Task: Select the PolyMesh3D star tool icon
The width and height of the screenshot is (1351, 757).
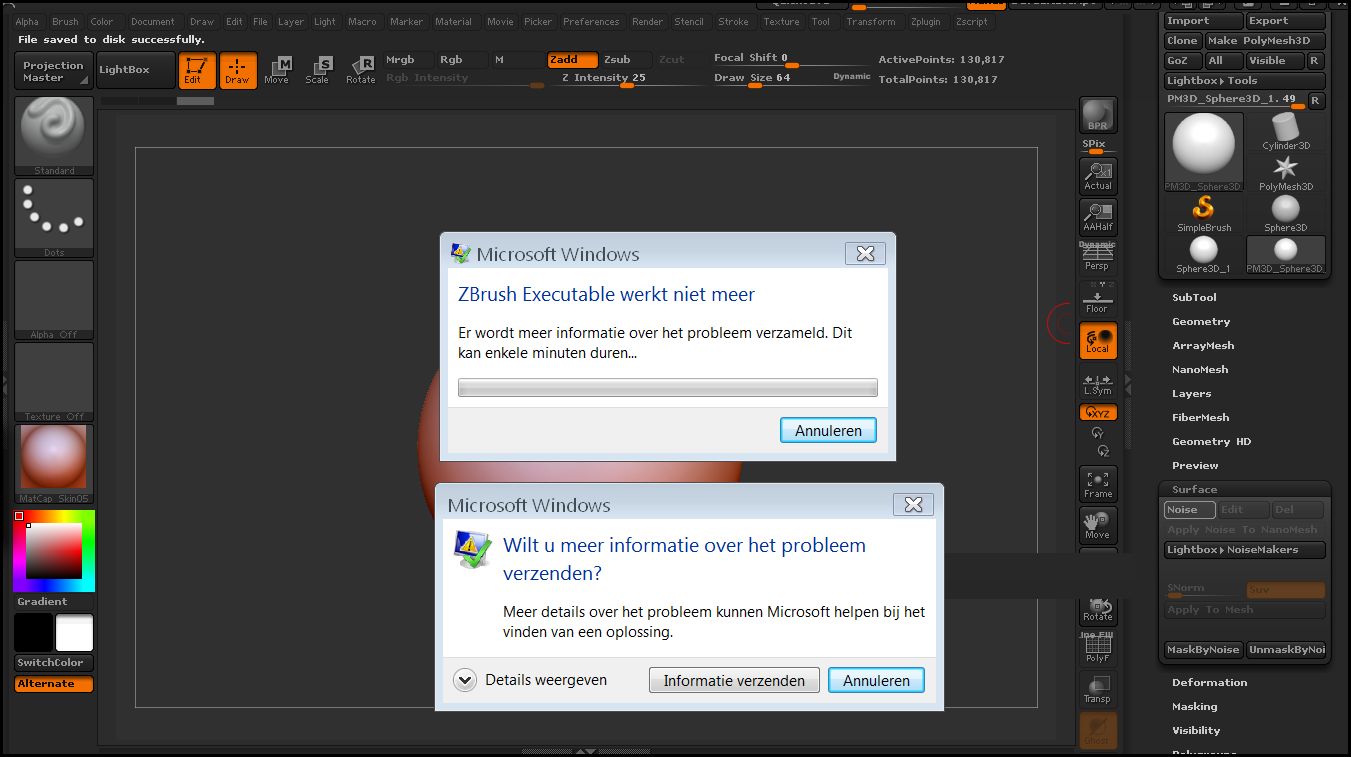Action: [x=1286, y=173]
